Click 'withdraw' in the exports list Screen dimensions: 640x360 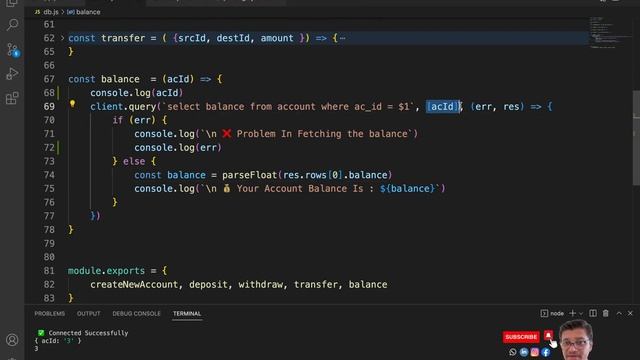[x=260, y=284]
